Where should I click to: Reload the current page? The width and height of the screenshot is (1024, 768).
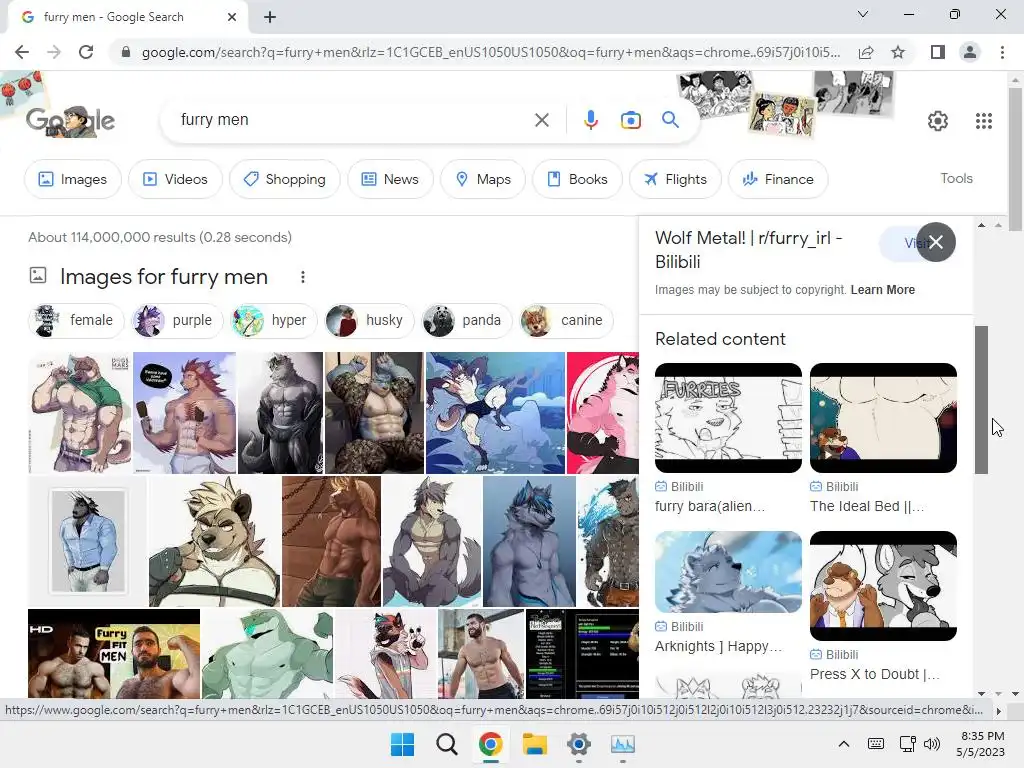pyautogui.click(x=86, y=52)
